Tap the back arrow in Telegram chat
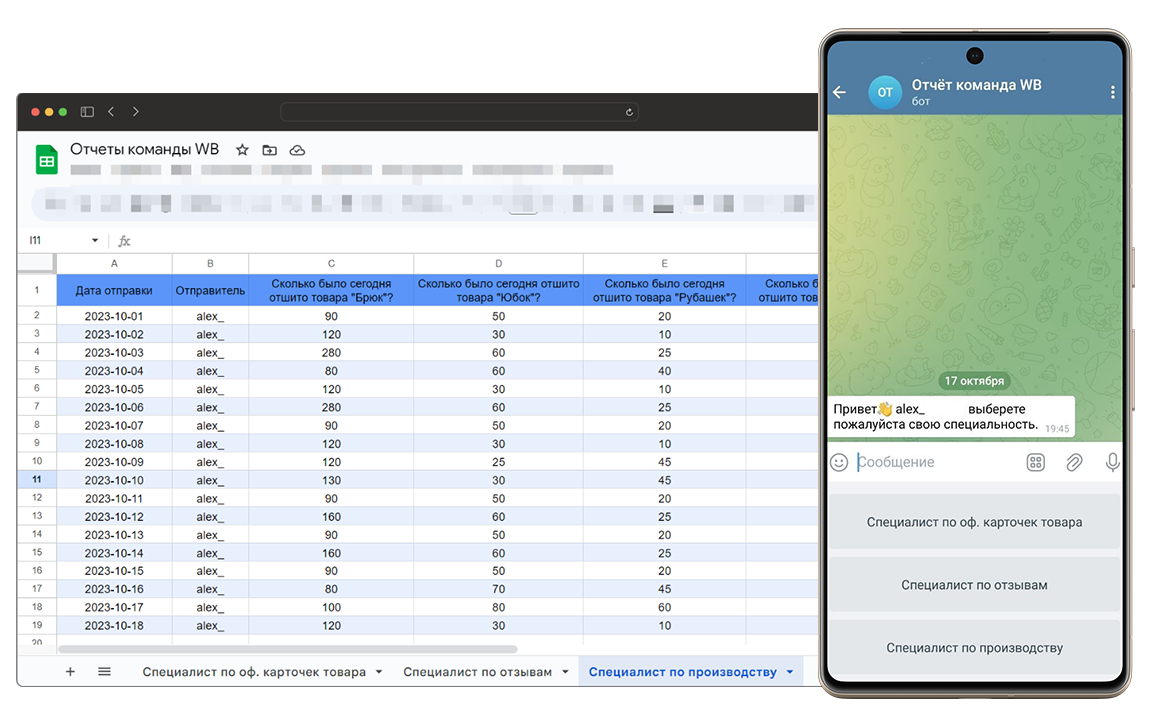This screenshot has height=708, width=1152. (x=840, y=92)
